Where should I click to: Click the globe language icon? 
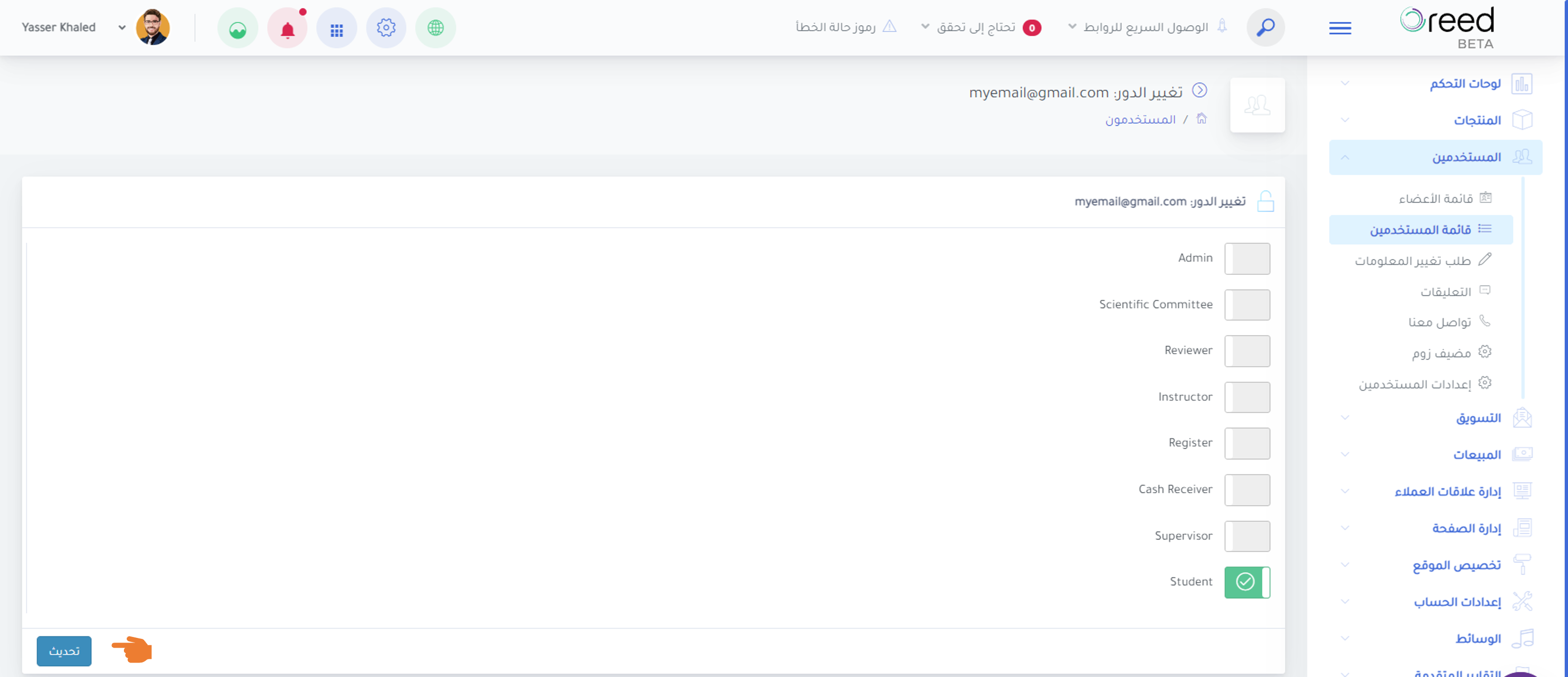tap(435, 28)
